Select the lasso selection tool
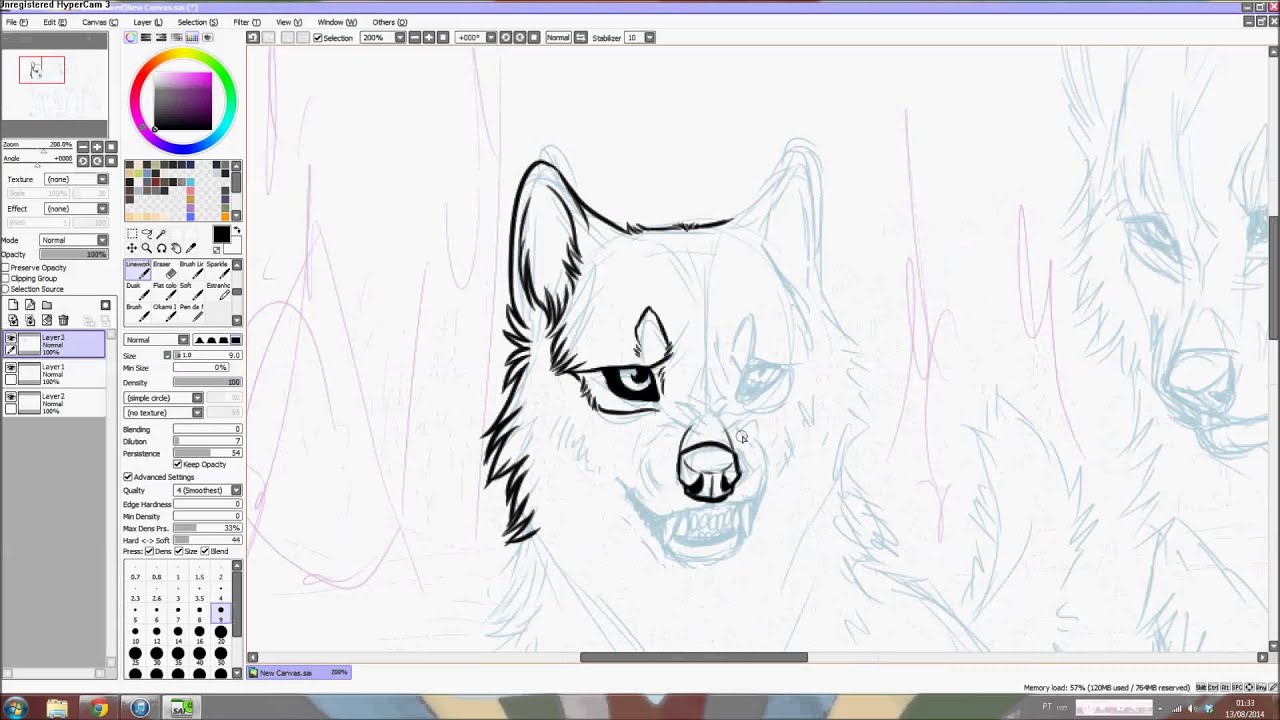This screenshot has height=720, width=1280. (x=147, y=234)
